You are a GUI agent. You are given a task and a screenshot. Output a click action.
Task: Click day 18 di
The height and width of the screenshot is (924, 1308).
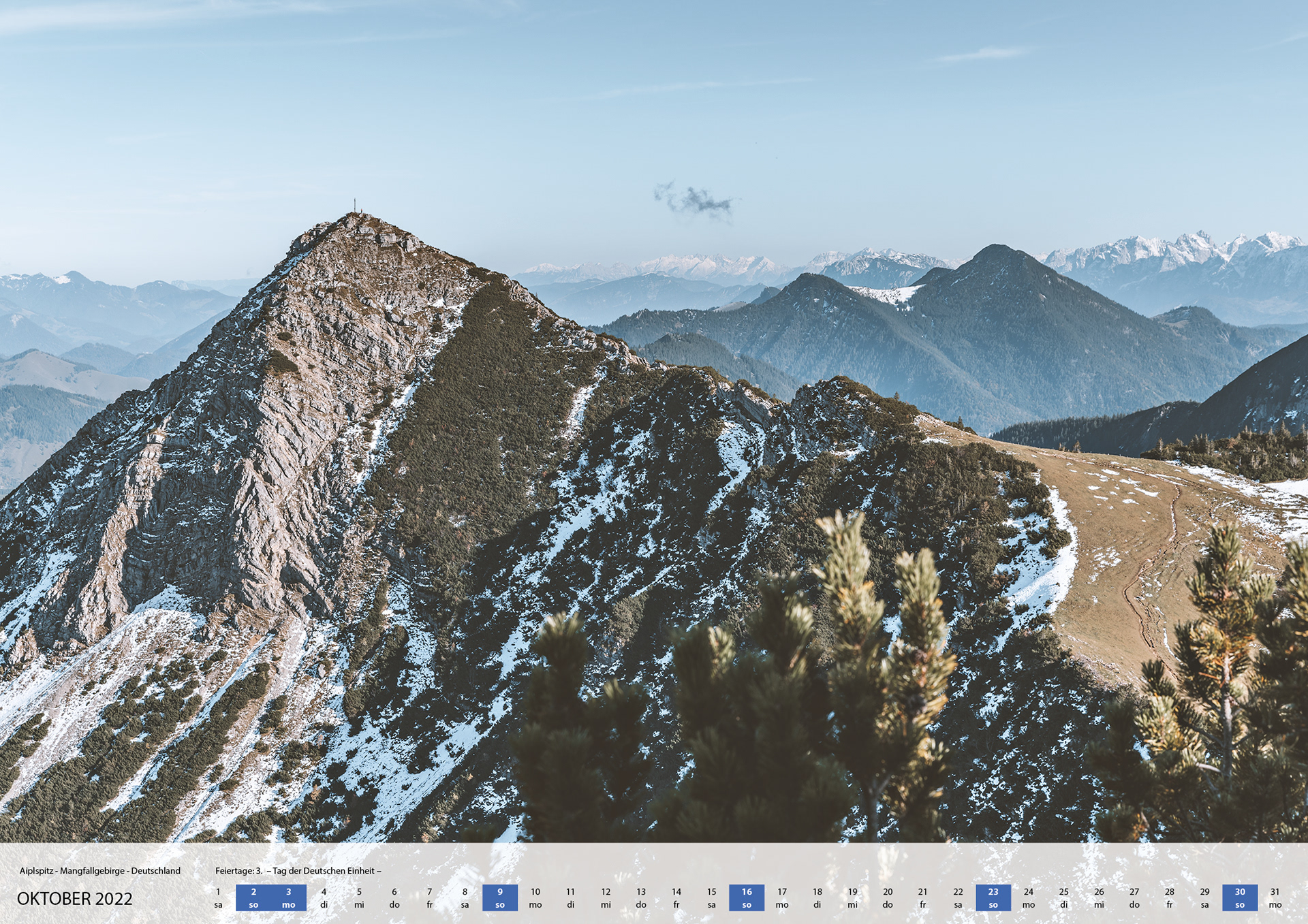pyautogui.click(x=817, y=897)
